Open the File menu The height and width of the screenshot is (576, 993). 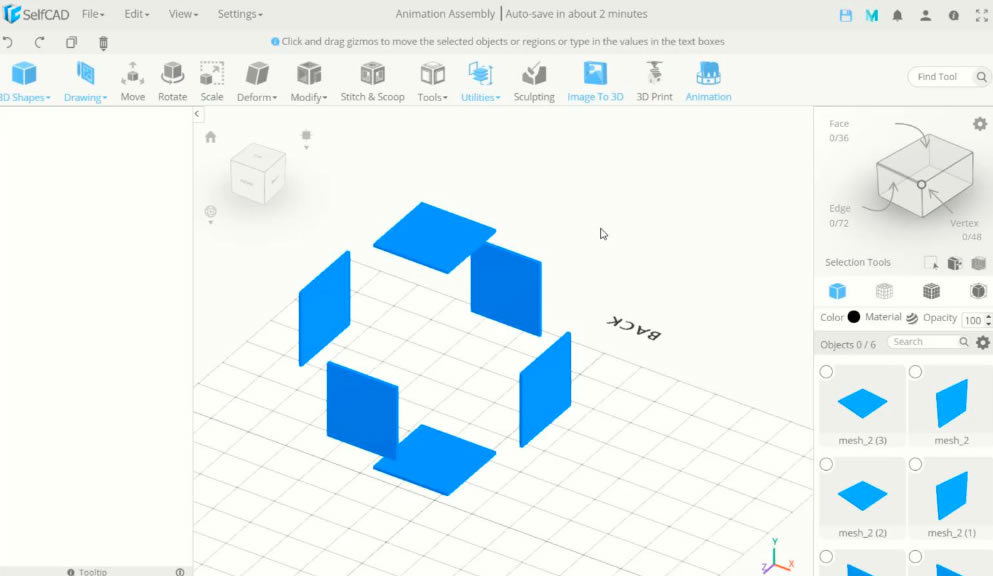(93, 14)
